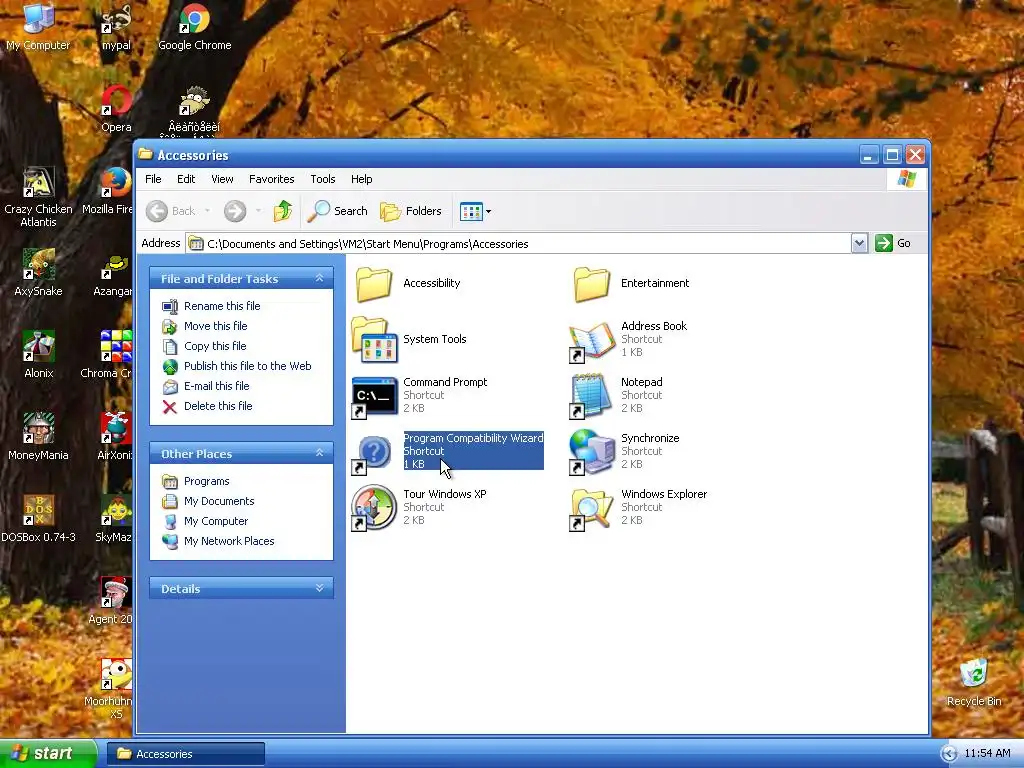
Task: Open the Entertainment folder icon
Action: click(592, 285)
